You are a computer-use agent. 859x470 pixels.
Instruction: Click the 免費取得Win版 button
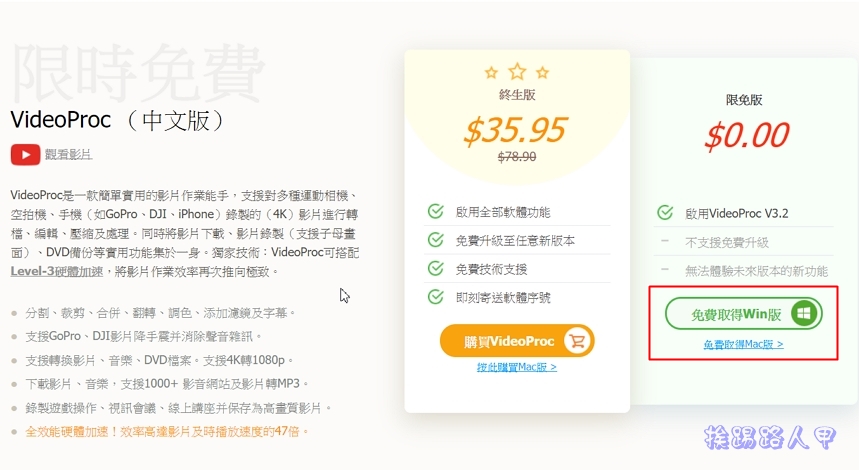tap(744, 314)
